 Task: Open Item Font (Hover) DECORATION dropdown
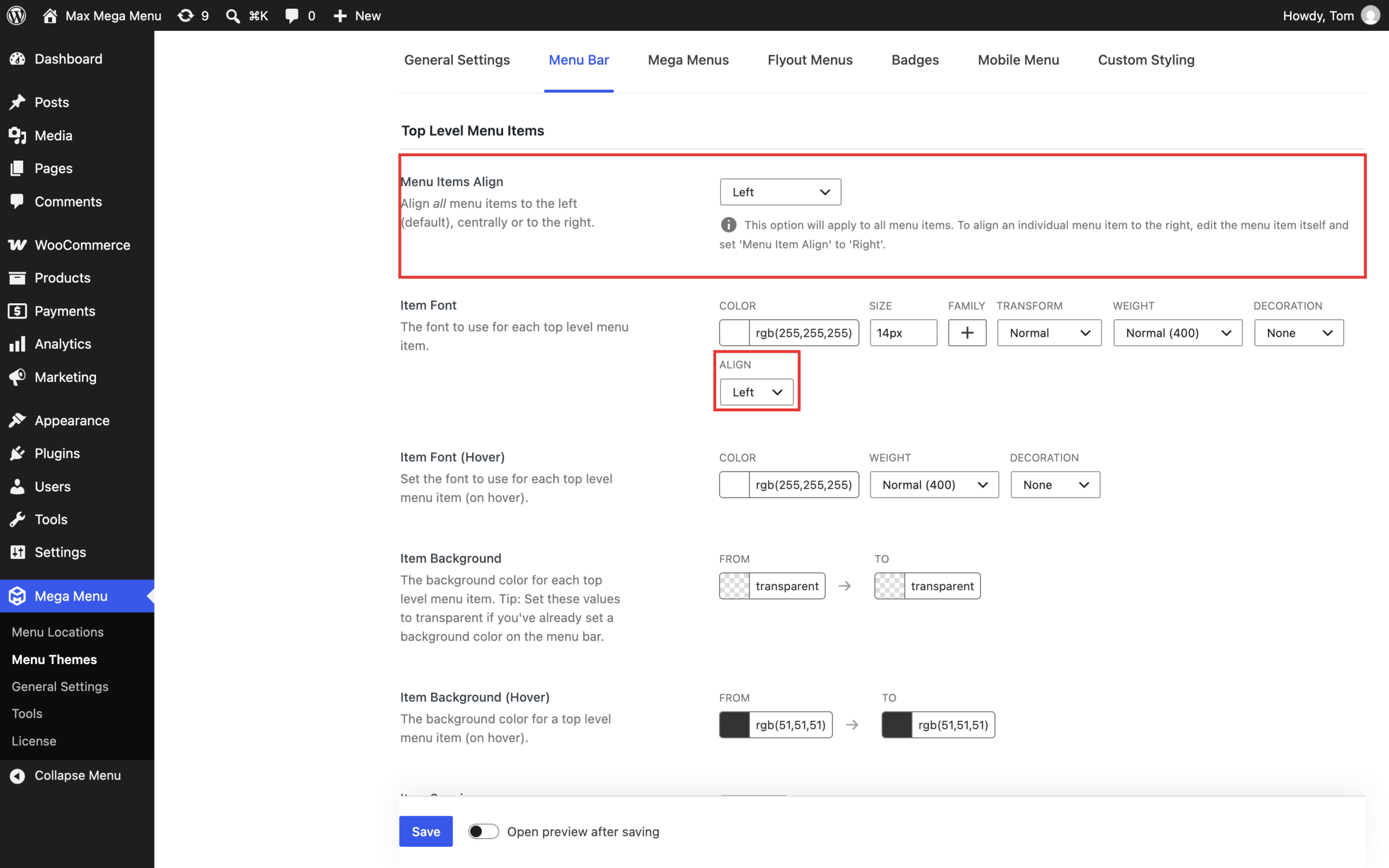pos(1055,484)
